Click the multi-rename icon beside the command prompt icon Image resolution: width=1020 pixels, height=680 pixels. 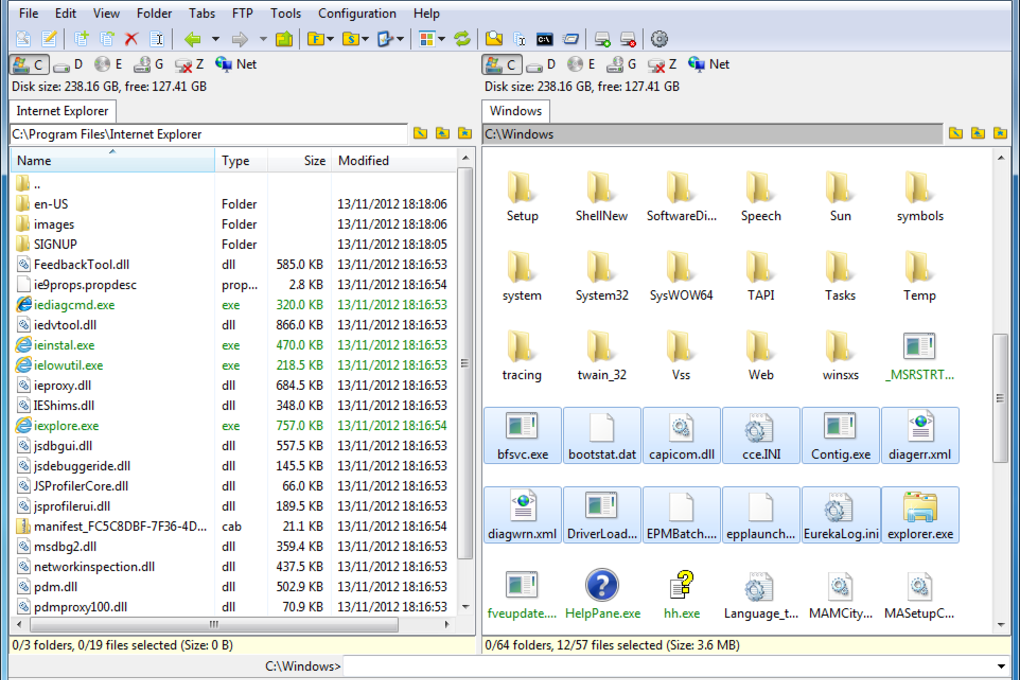pyautogui.click(x=520, y=39)
